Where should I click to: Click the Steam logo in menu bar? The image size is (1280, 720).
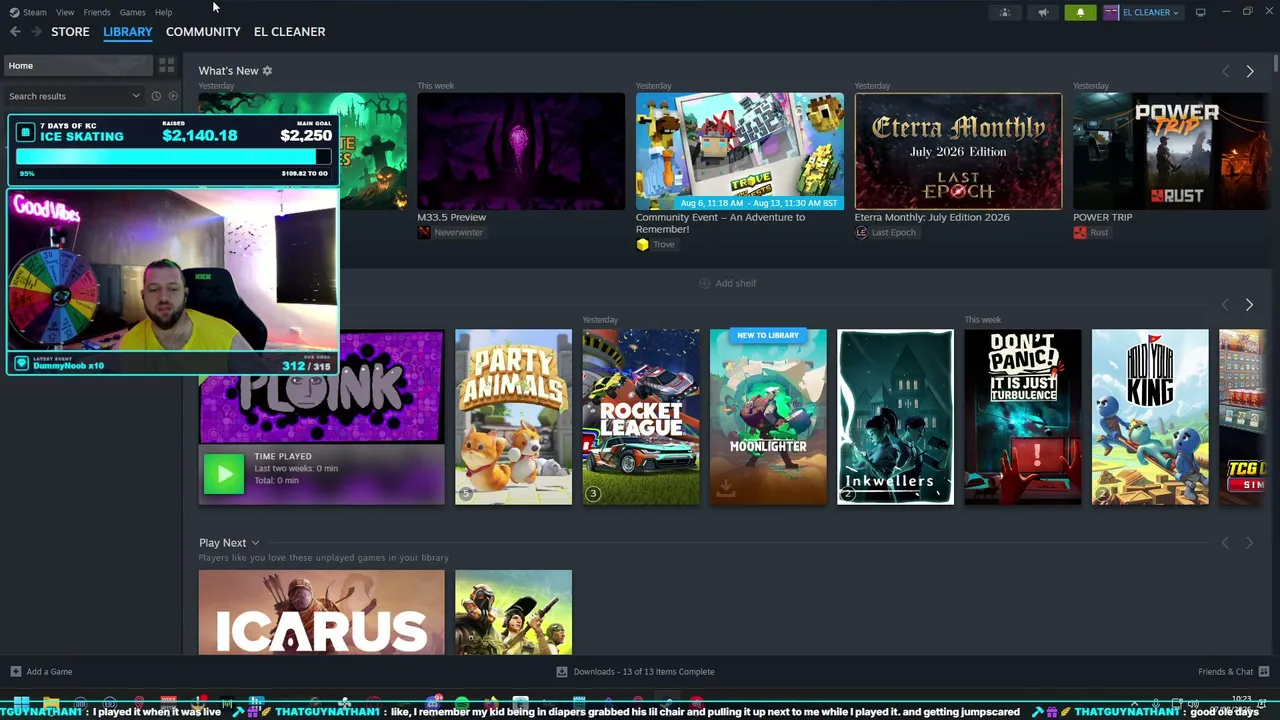(x=14, y=12)
